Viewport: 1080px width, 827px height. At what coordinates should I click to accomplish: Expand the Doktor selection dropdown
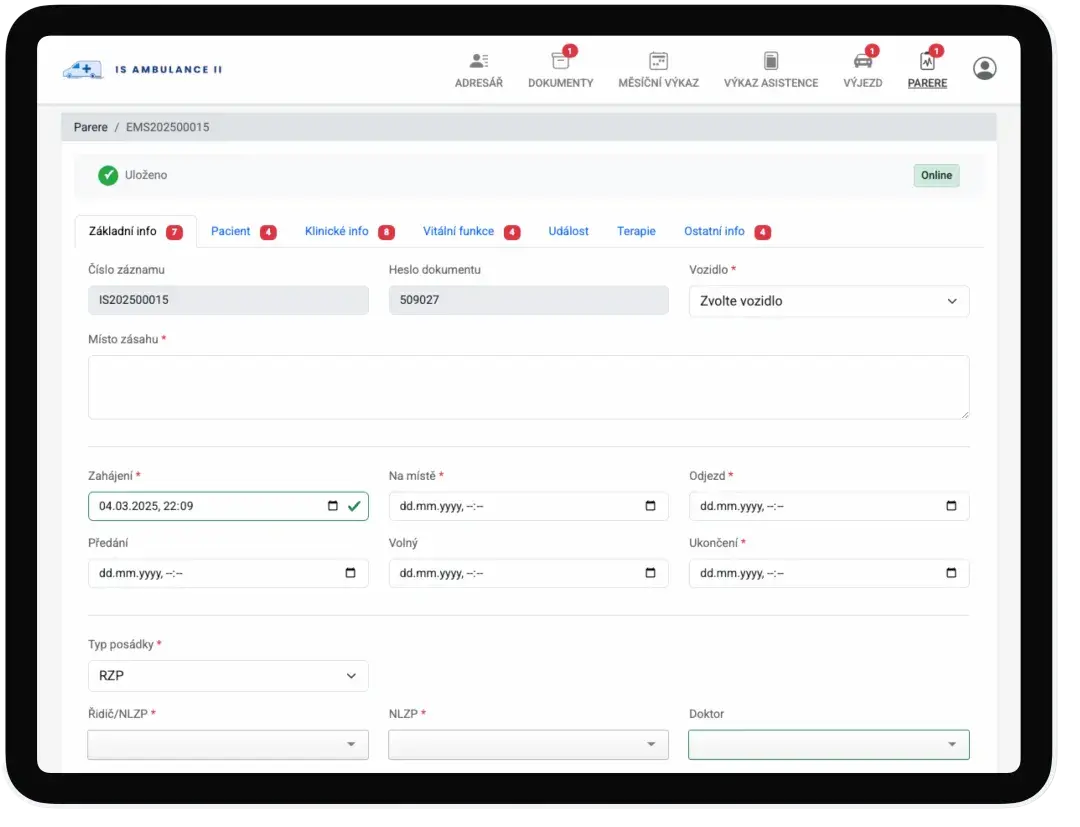pos(828,744)
